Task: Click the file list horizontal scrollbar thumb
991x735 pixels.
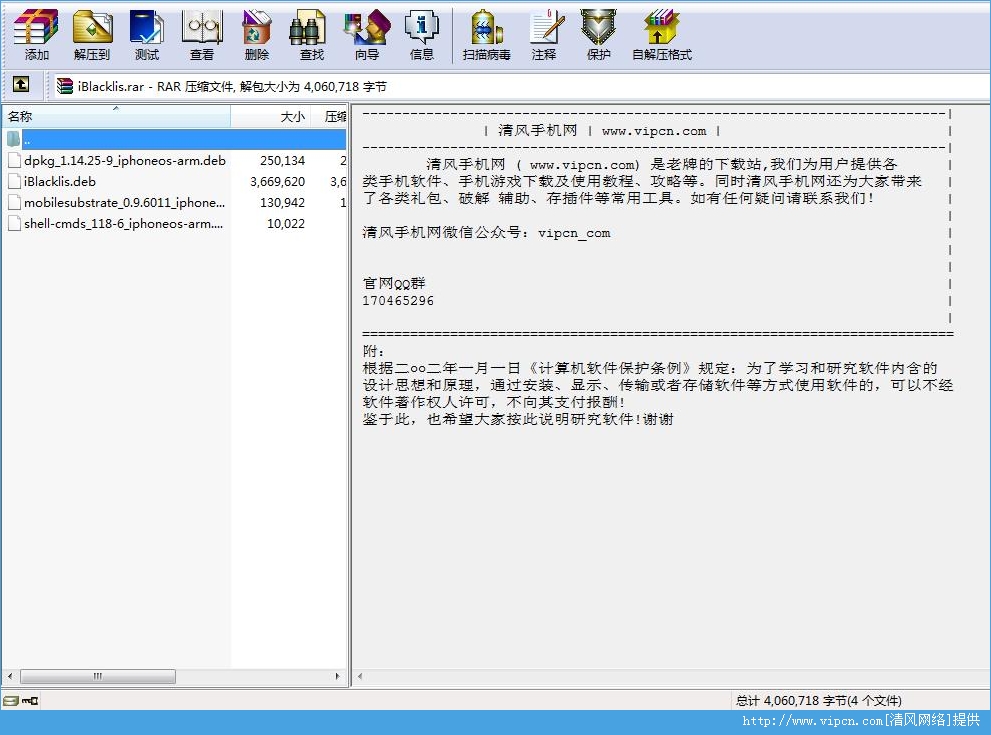Action: click(97, 677)
